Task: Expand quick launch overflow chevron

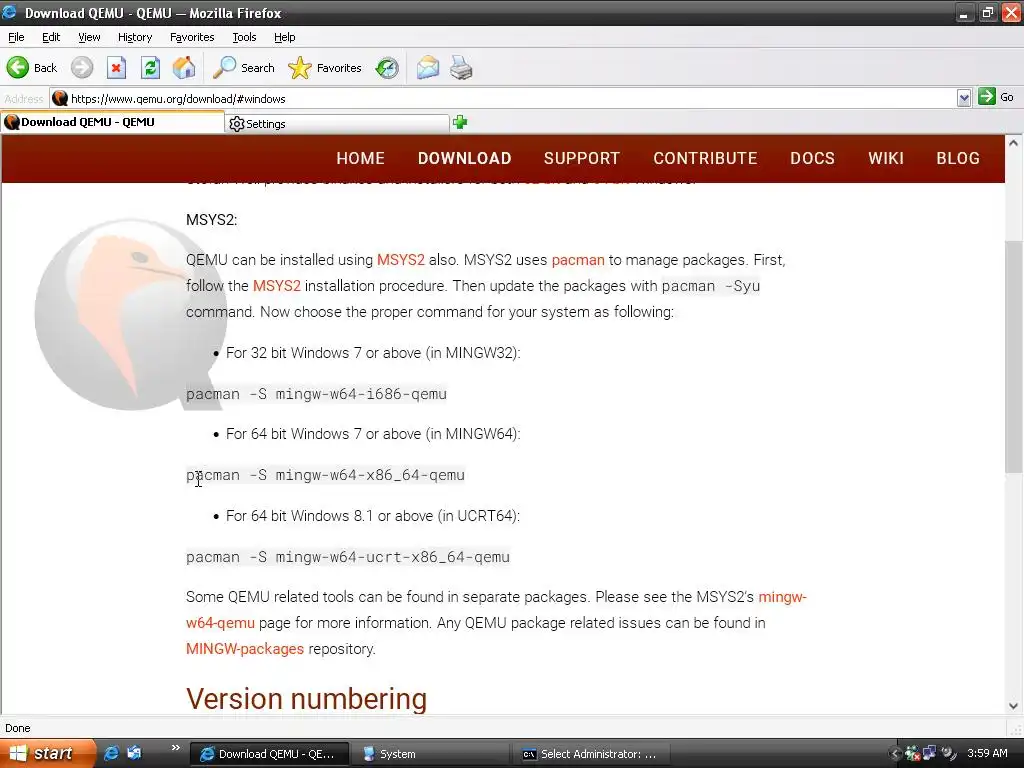Action: (x=175, y=748)
